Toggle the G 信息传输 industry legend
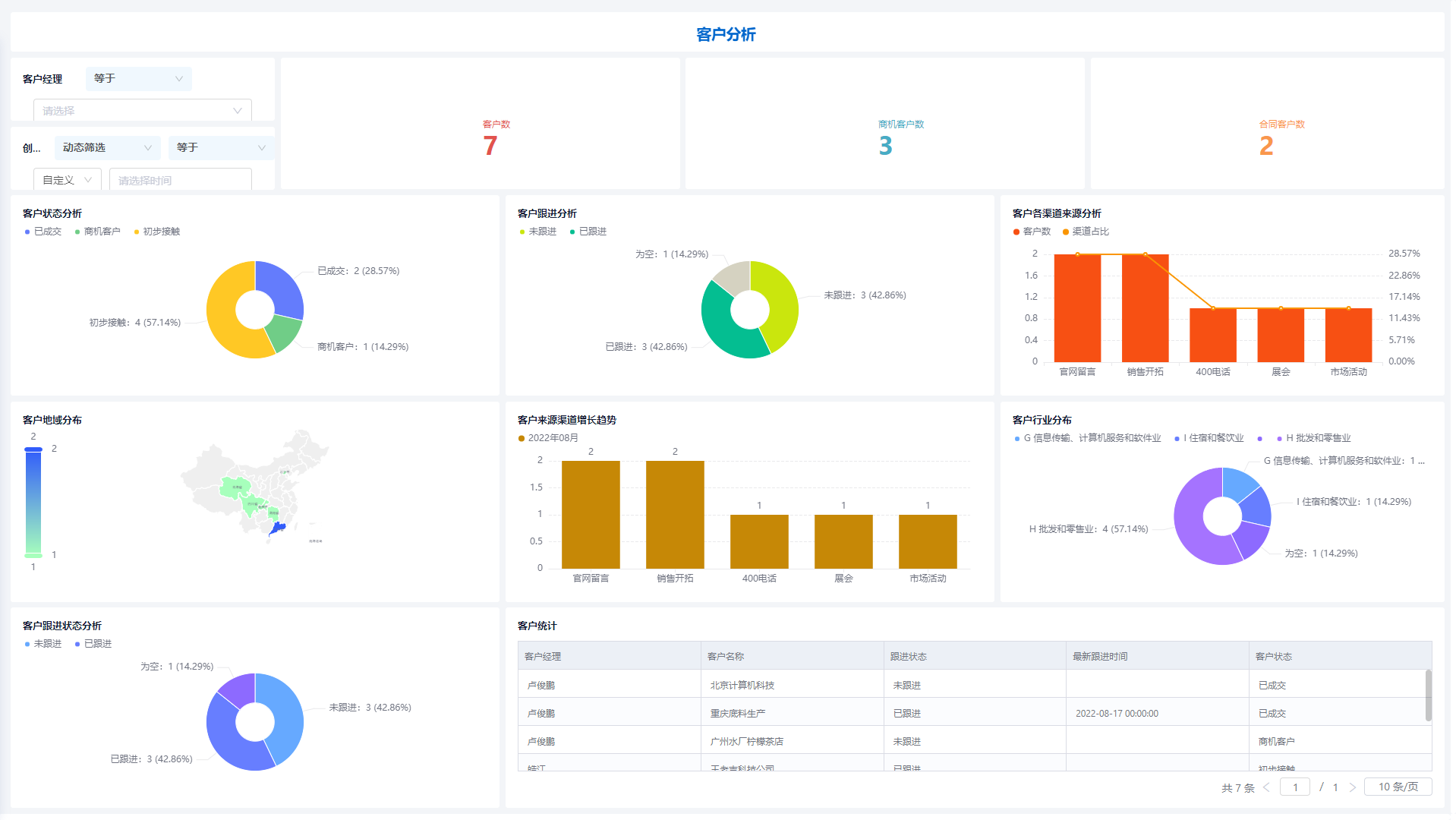1456x820 pixels. coord(1088,438)
